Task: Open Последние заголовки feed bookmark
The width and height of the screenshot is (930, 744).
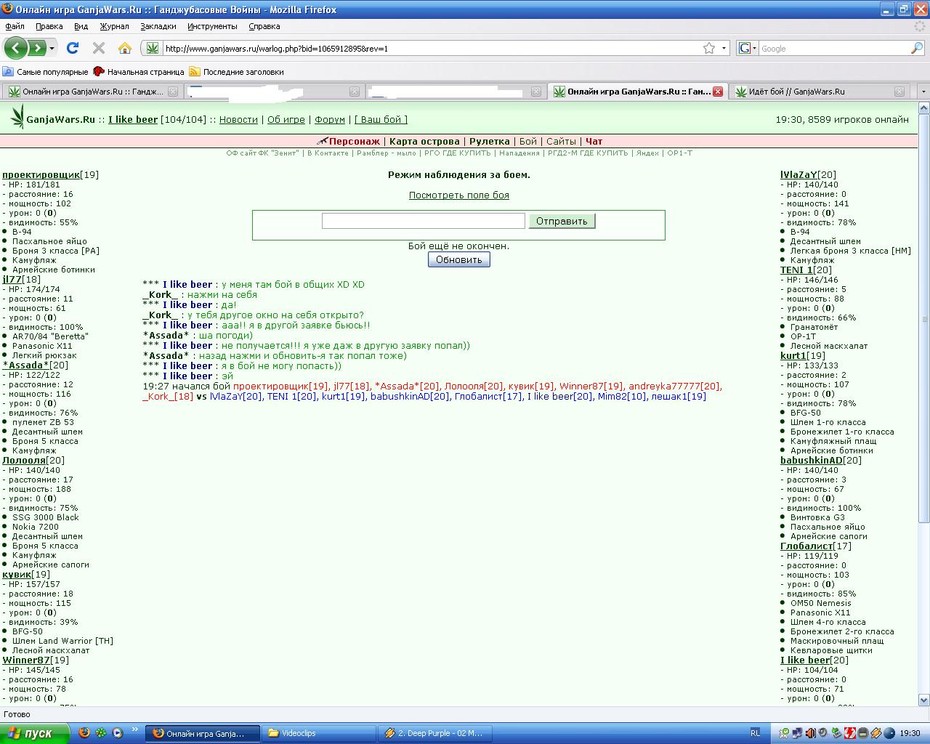Action: (x=237, y=72)
